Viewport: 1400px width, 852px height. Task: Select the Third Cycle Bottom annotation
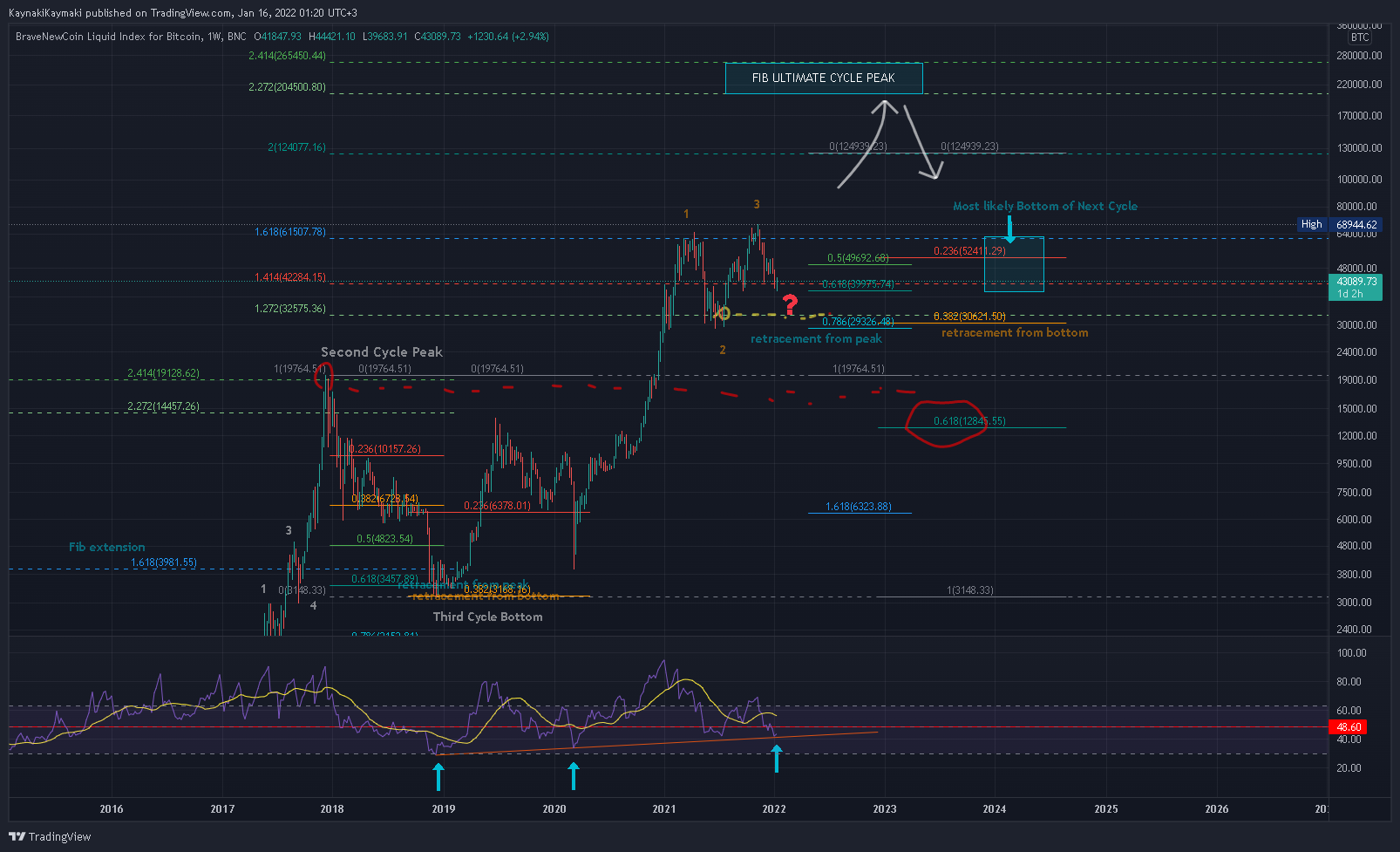pos(487,617)
